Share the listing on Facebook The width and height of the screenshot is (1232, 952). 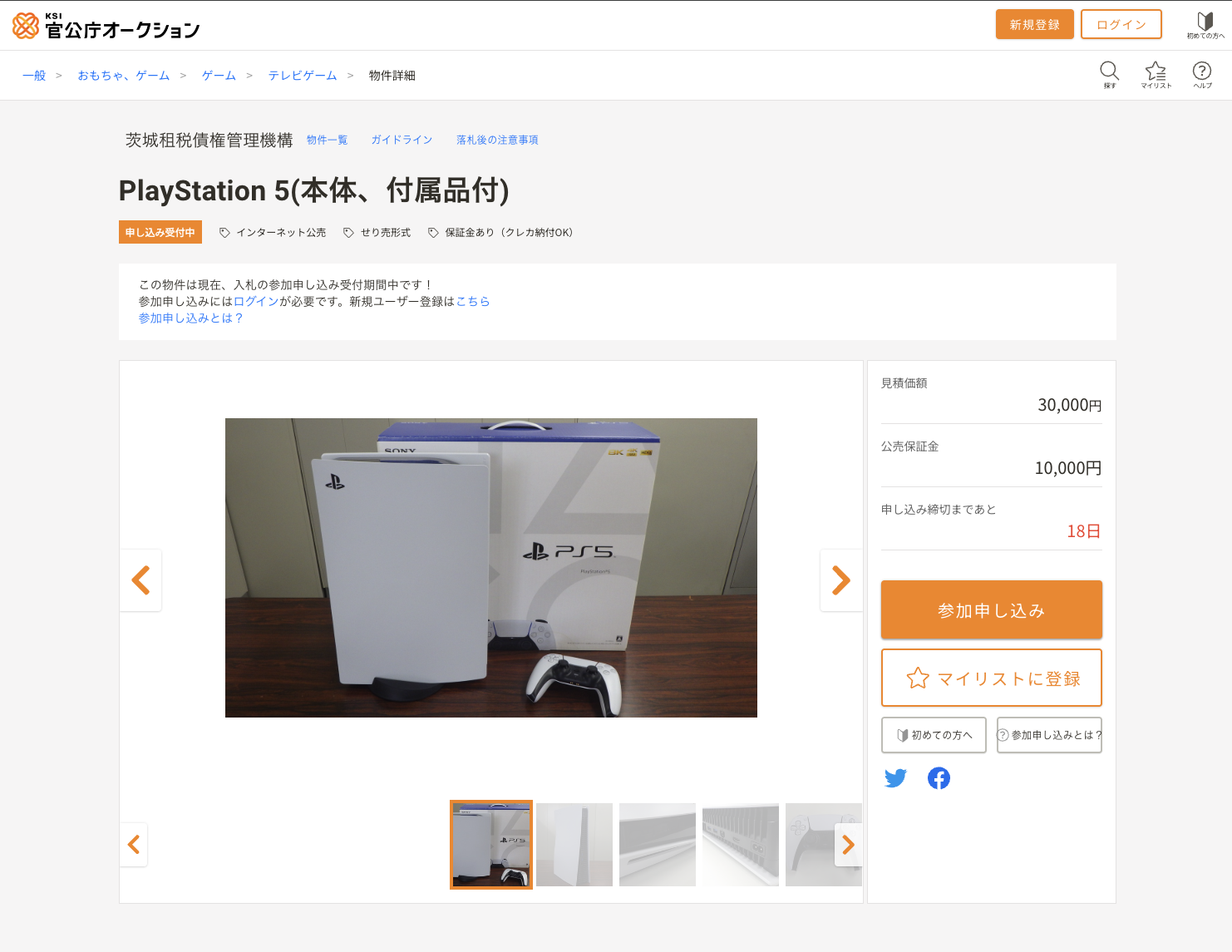pos(939,778)
